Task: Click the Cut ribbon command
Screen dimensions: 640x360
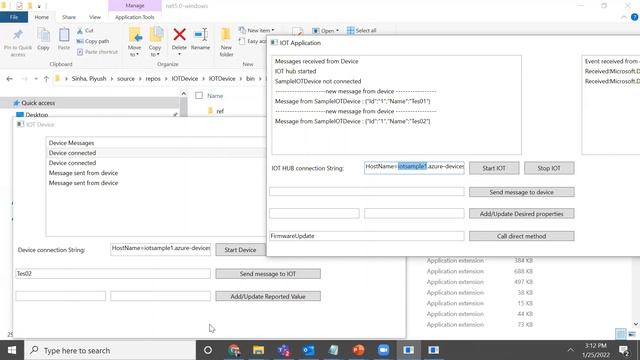Action: (x=85, y=31)
